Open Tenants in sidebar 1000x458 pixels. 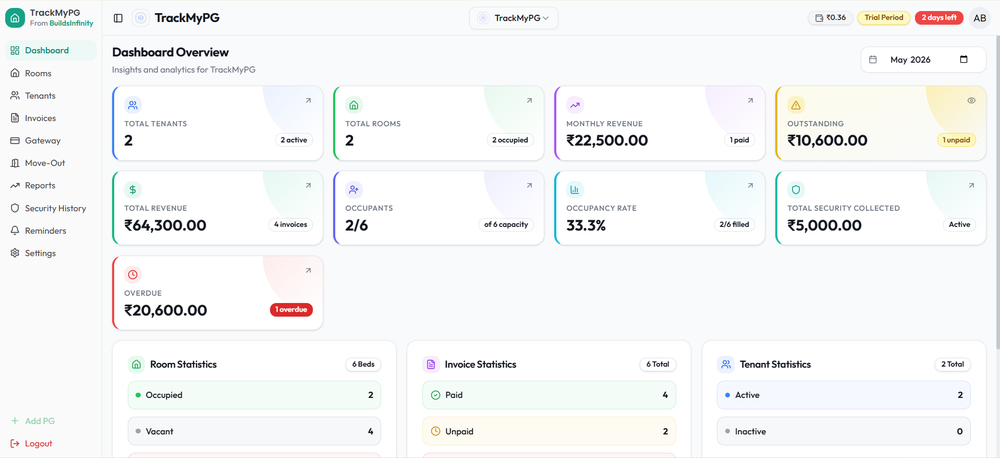click(x=50, y=96)
